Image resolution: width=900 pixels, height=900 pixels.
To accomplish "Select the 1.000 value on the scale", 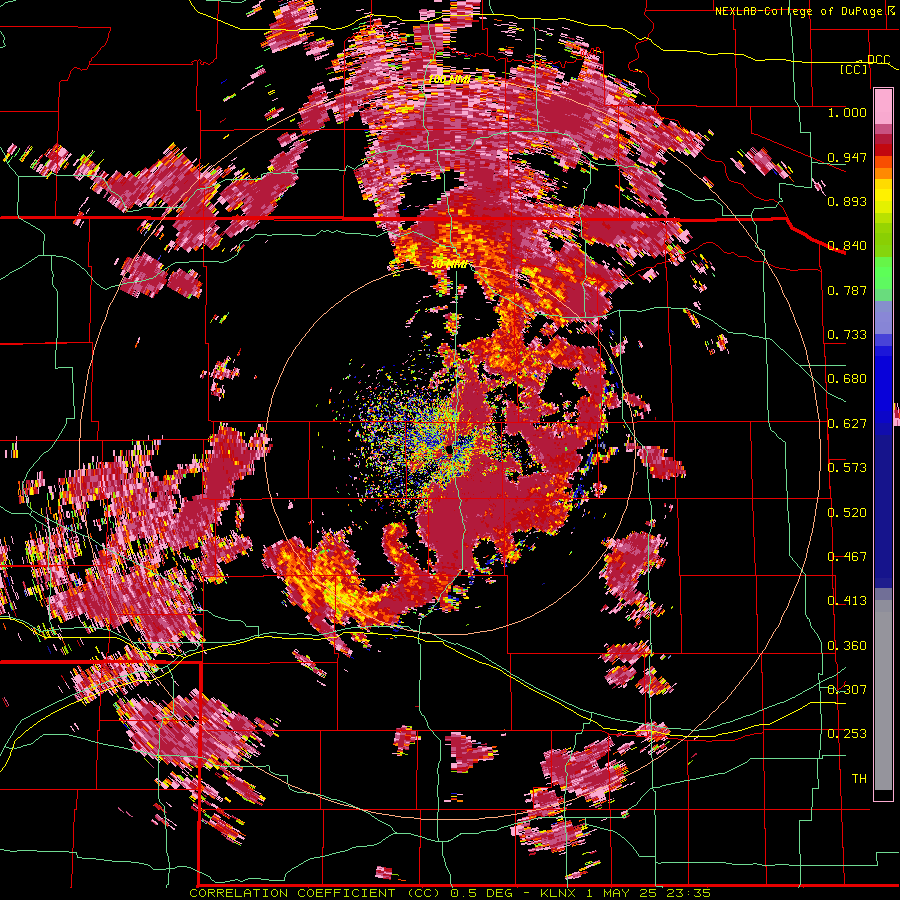I will (x=847, y=112).
